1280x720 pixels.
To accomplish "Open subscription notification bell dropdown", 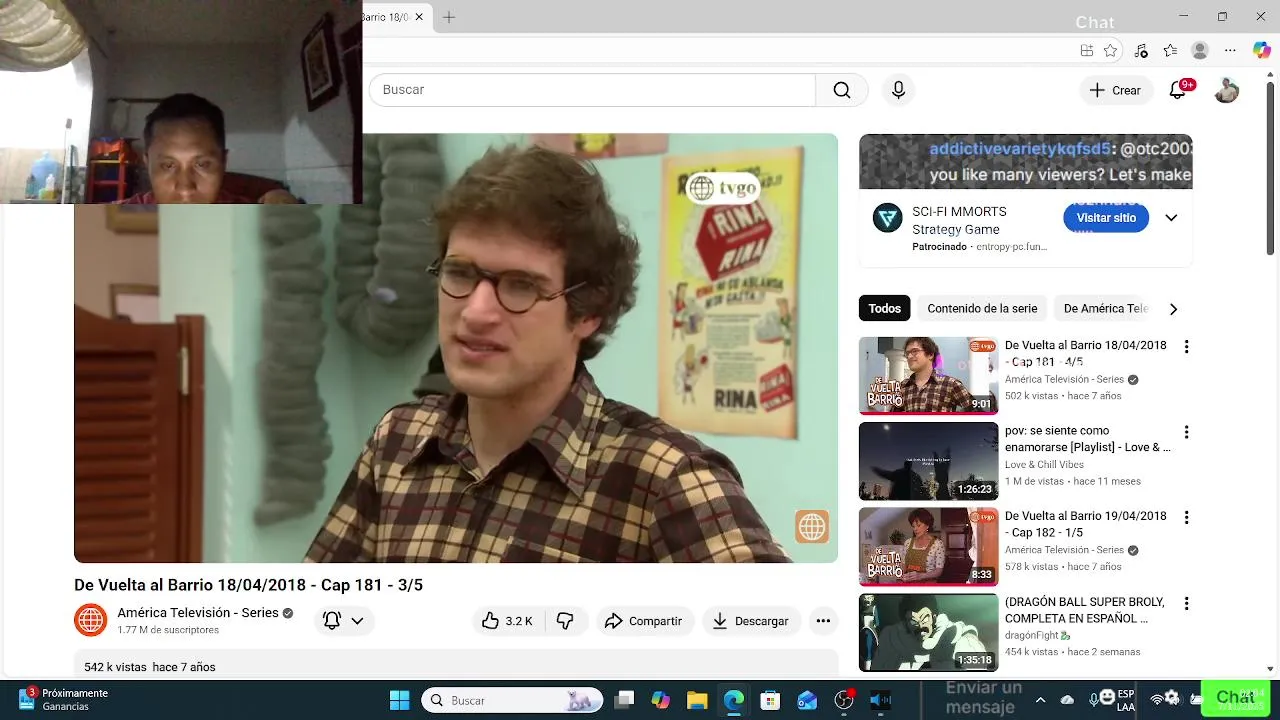I will coord(343,621).
